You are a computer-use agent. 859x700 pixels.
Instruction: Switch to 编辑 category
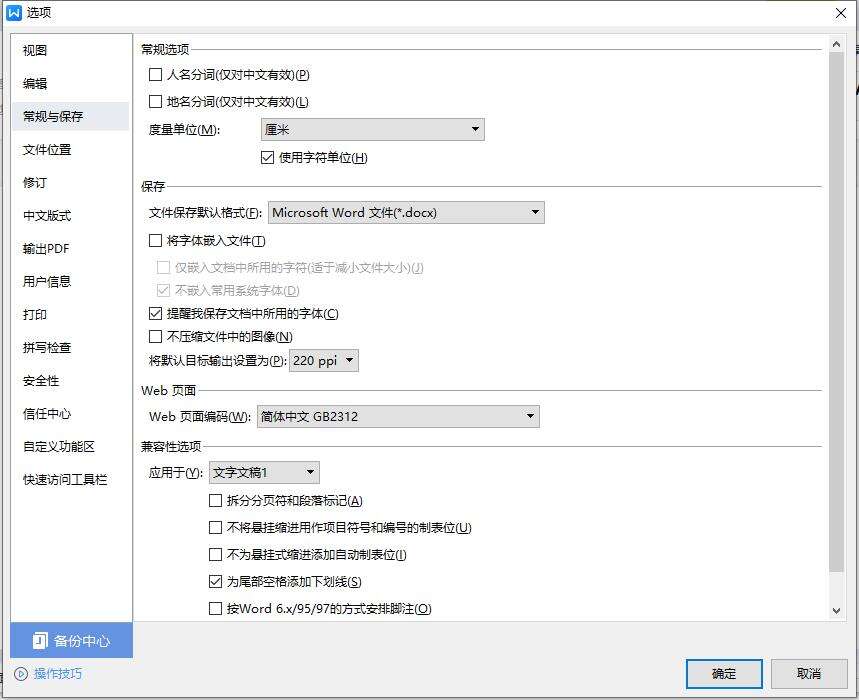[71, 83]
